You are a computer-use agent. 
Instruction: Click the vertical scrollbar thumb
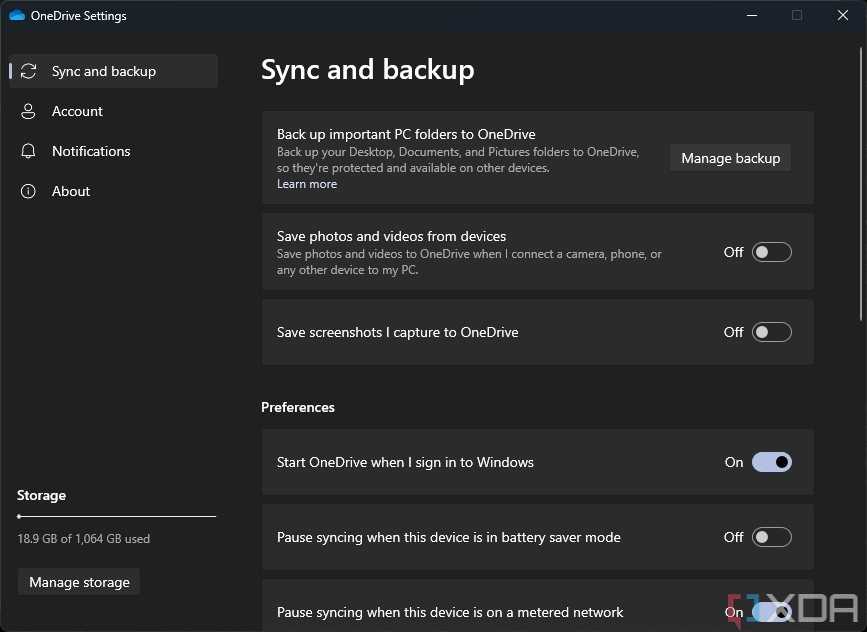[x=861, y=182]
